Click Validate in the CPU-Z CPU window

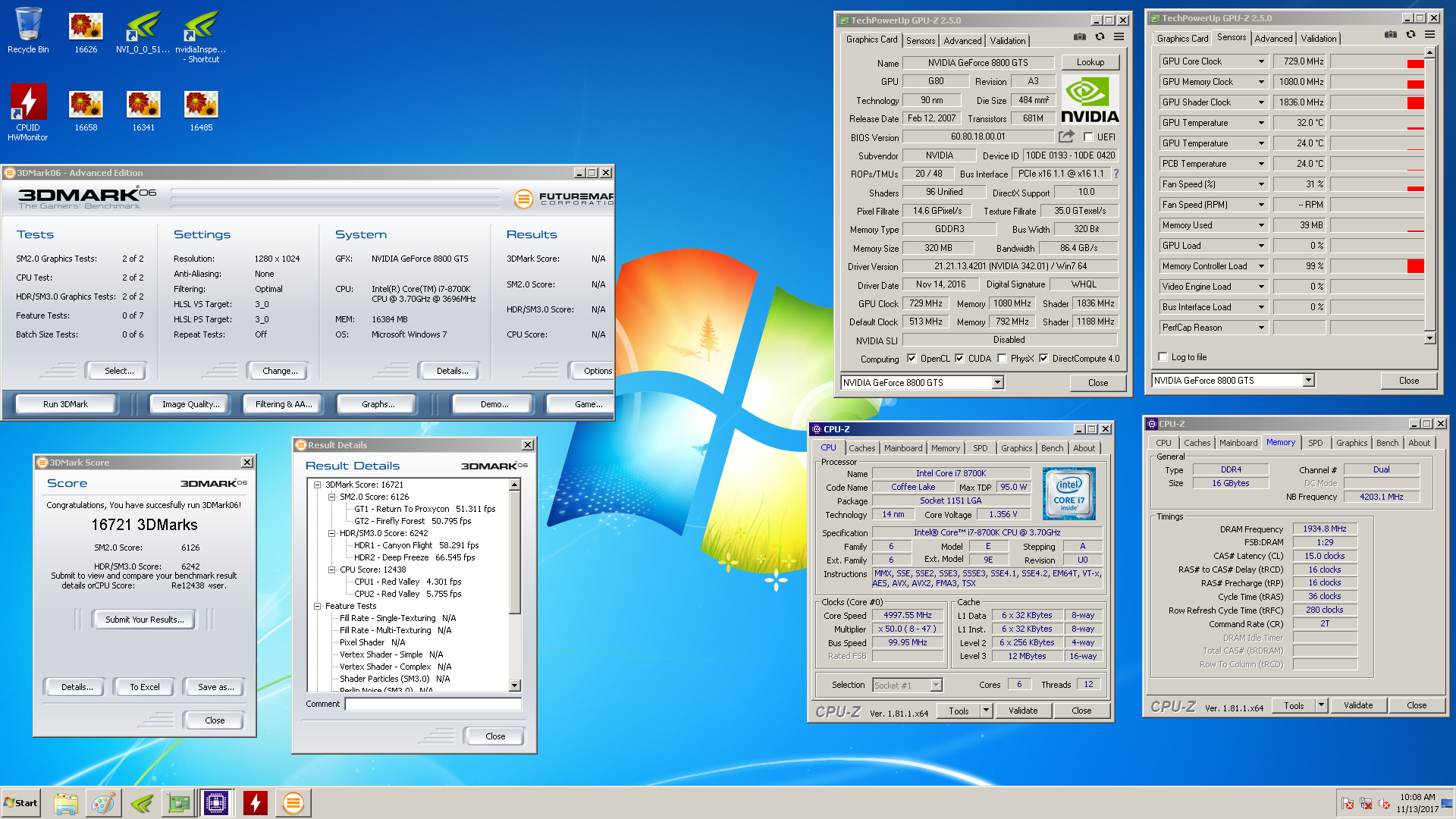coord(1023,711)
